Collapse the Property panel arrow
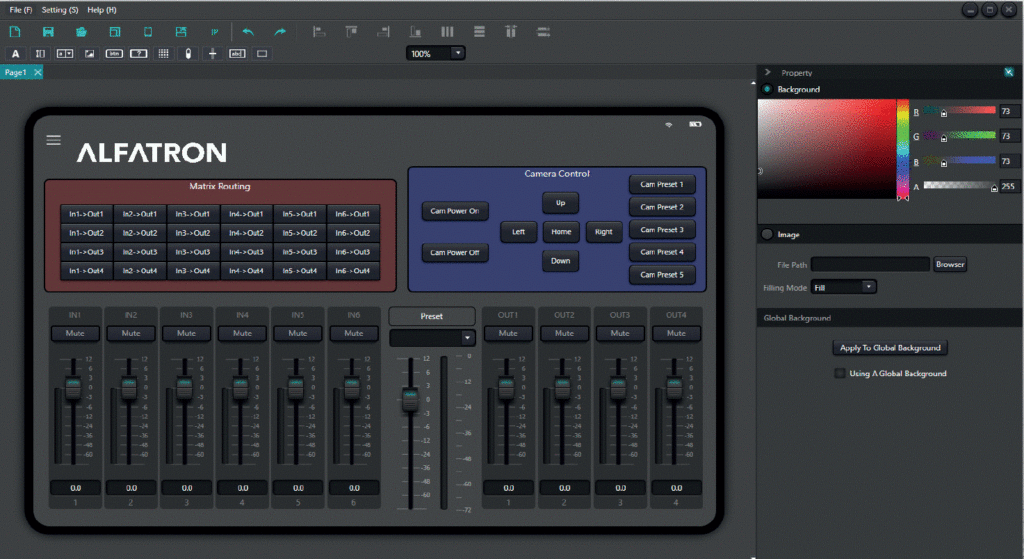 pyautogui.click(x=768, y=72)
